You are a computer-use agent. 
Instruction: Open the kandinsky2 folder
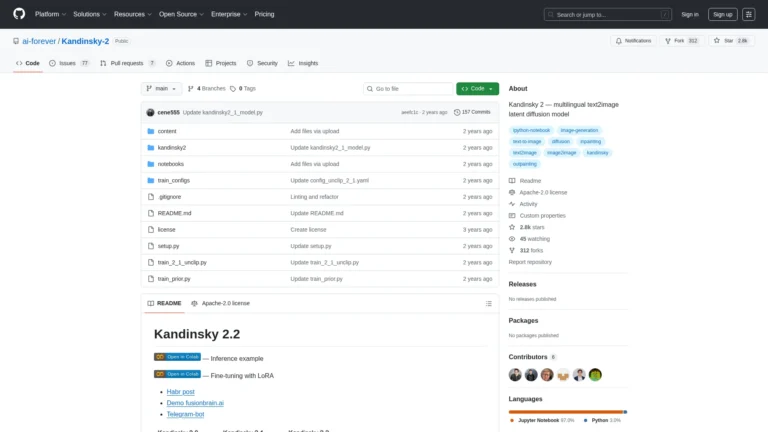172,147
